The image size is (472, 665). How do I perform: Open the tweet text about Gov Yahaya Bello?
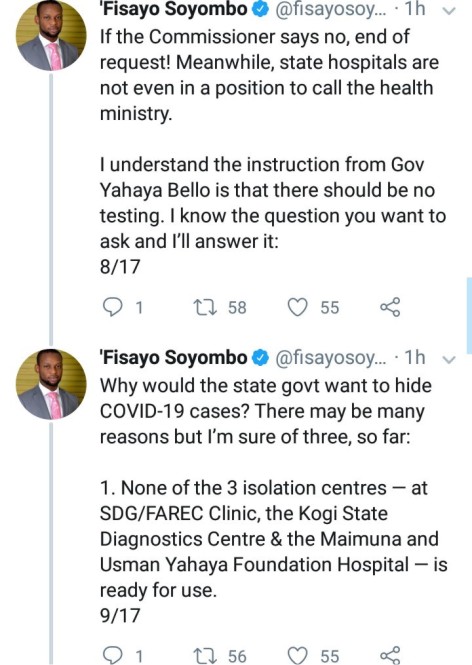click(273, 203)
